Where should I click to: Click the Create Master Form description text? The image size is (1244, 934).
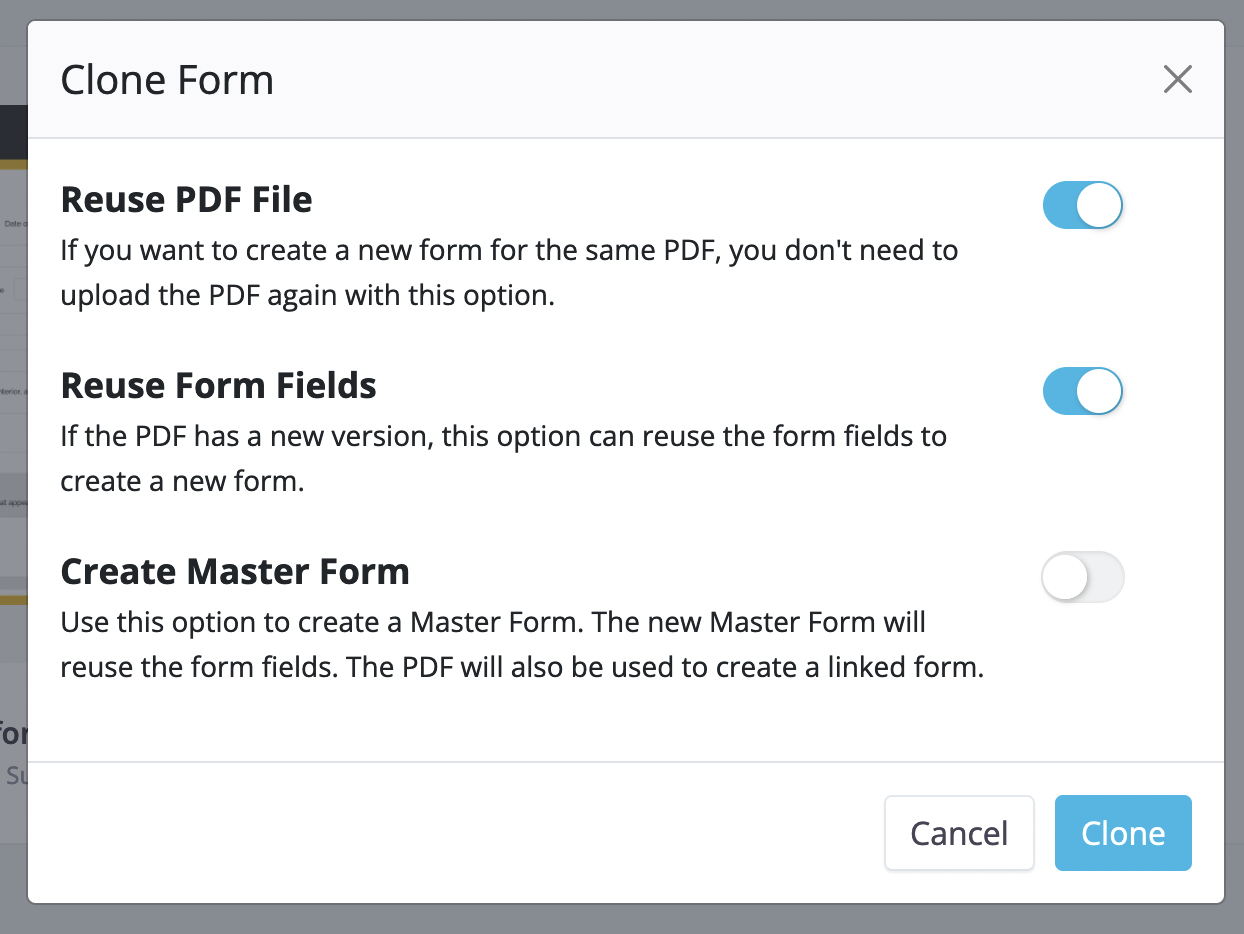522,645
